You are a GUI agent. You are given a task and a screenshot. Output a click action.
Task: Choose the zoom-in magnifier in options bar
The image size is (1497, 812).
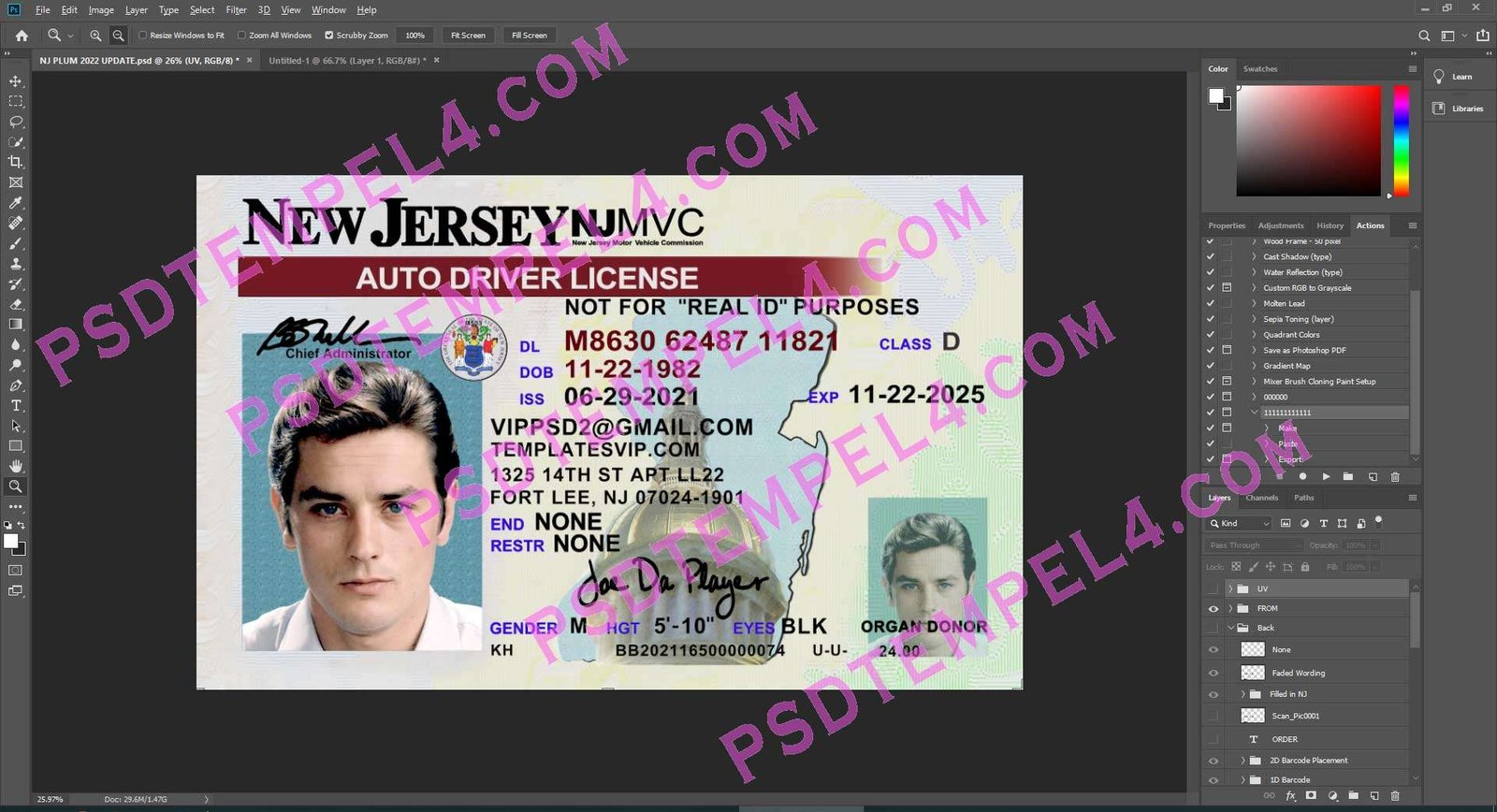coord(95,36)
